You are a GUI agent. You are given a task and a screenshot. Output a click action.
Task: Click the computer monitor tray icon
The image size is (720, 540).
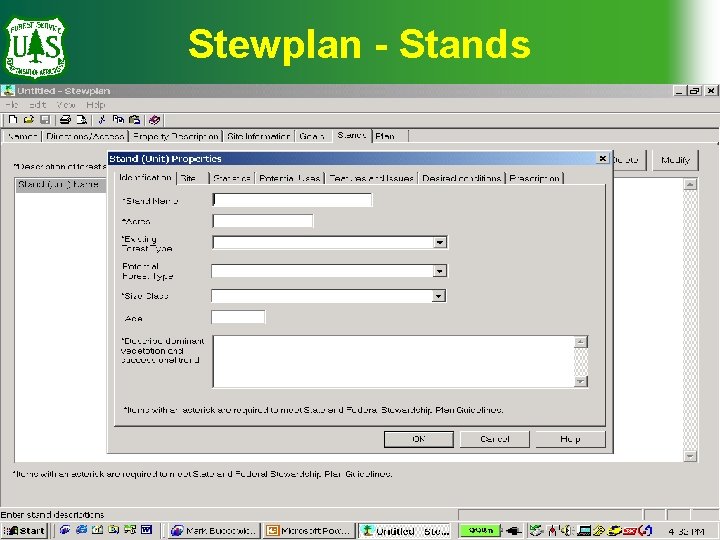584,531
